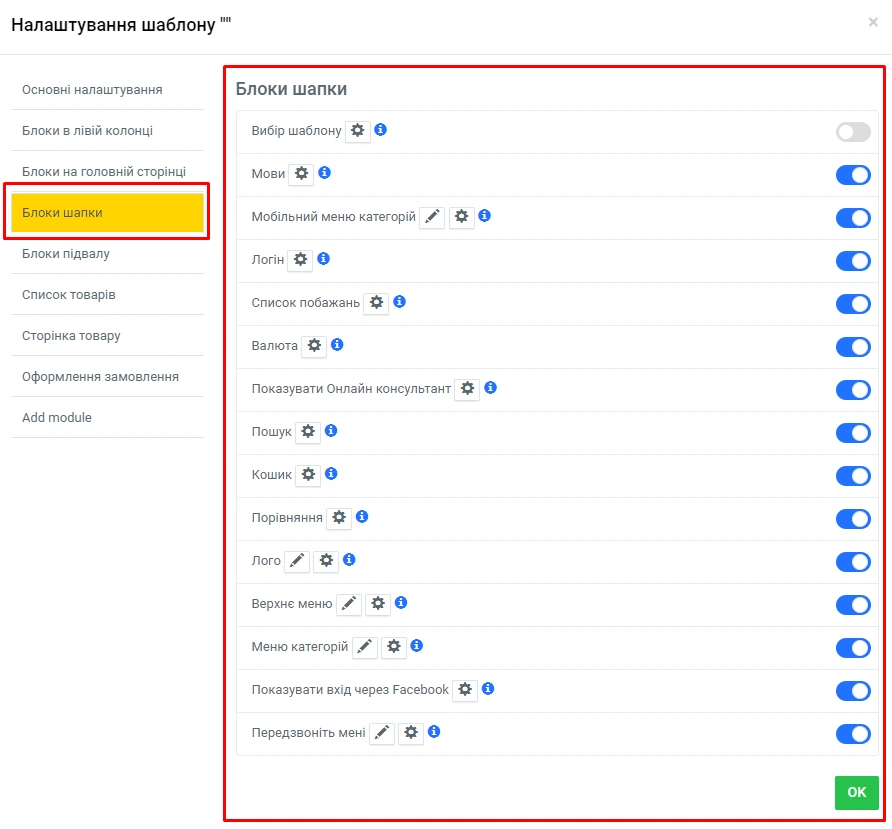Click pencil edit icon for Мобільний меню категорій
The width and height of the screenshot is (892, 829).
tap(432, 217)
